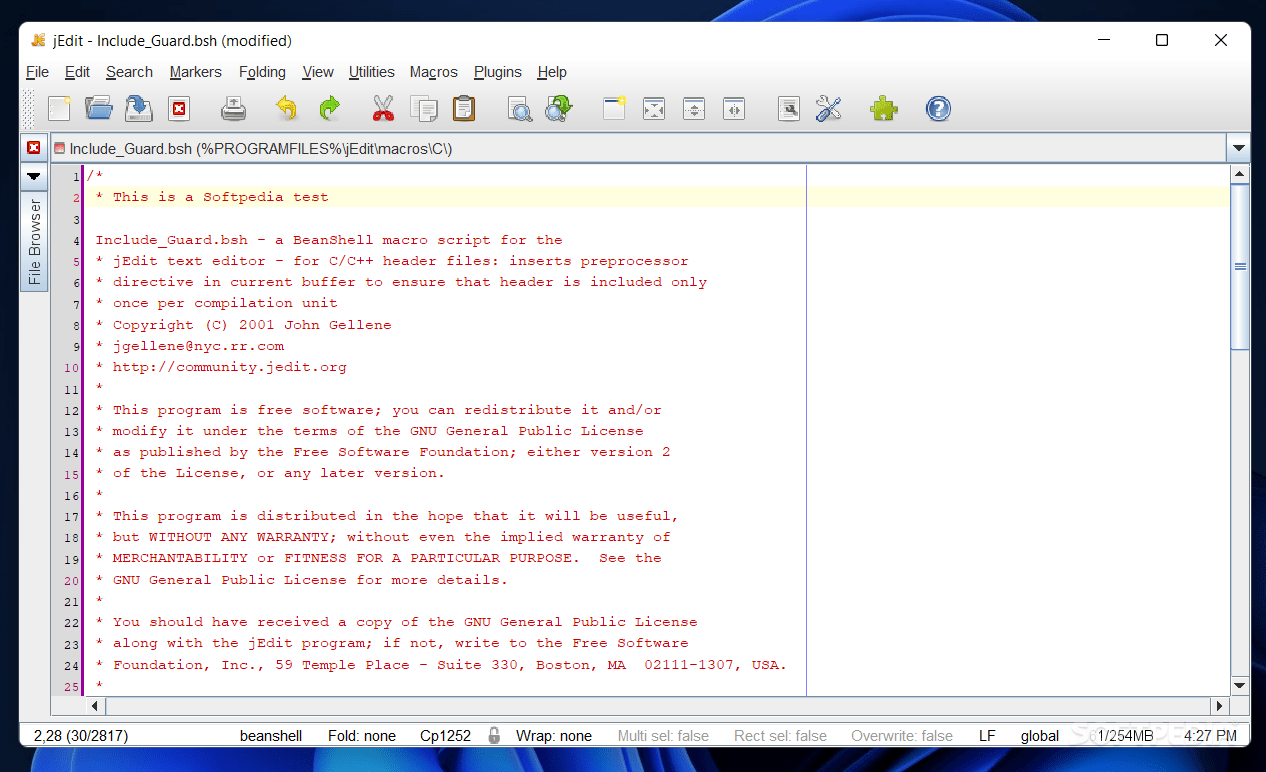Open the Help menu
The image size is (1266, 772).
point(551,72)
